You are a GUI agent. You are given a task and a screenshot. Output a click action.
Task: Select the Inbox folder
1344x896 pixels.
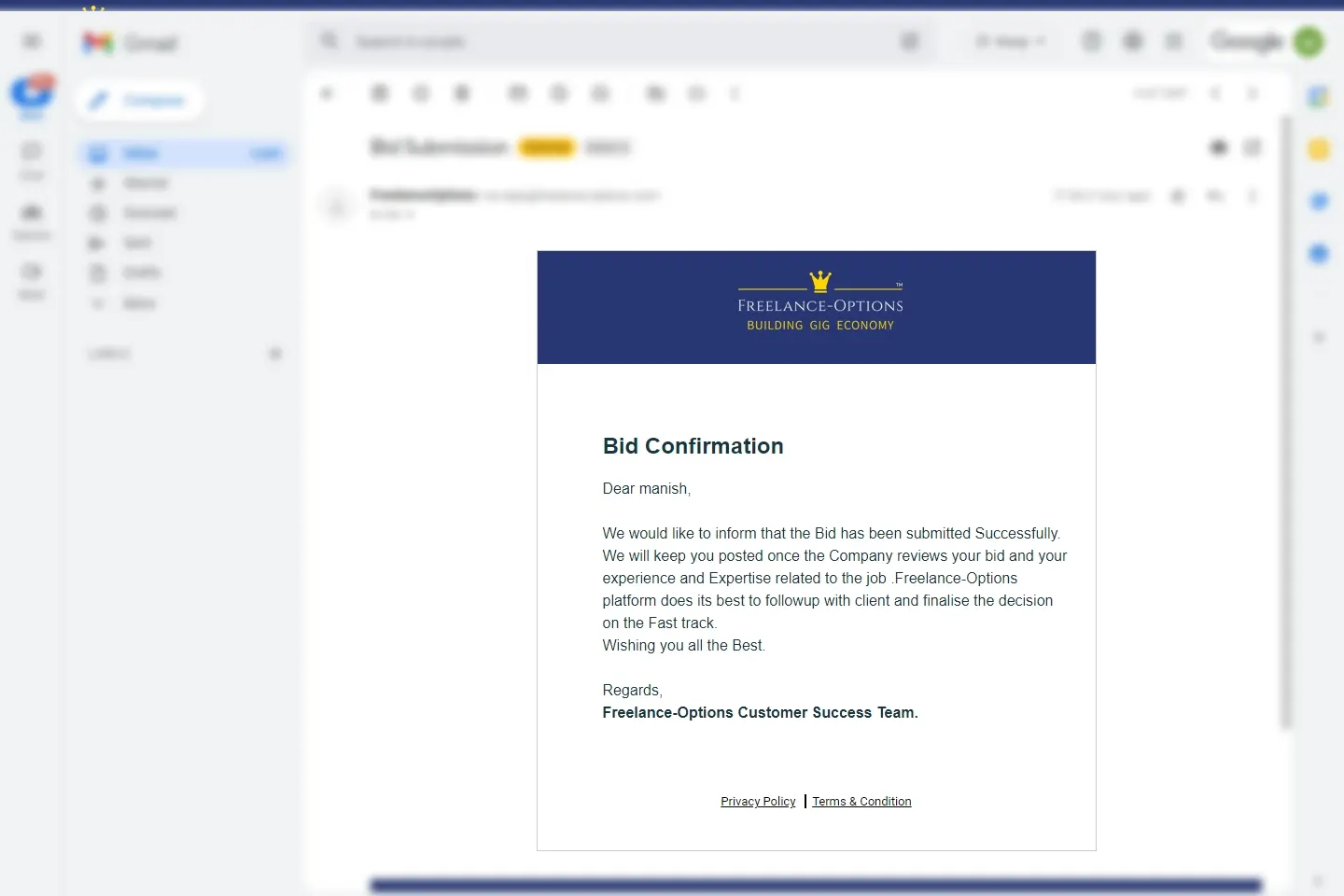tap(140, 153)
